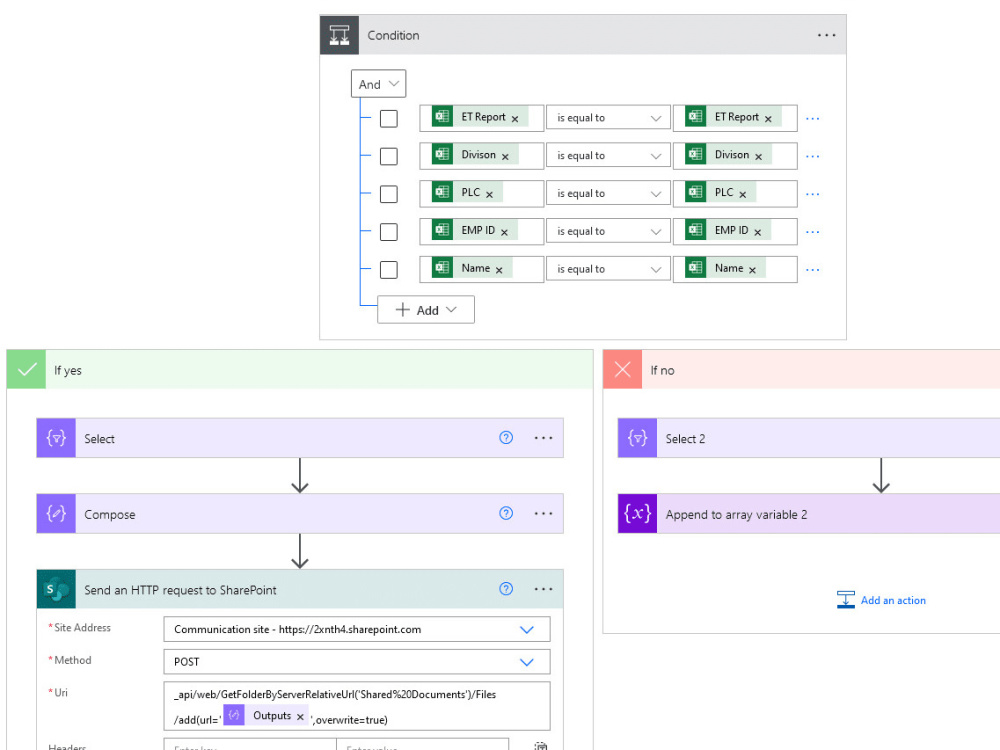The height and width of the screenshot is (750, 1000).
Task: Check the Divison condition row checkbox
Action: click(388, 156)
